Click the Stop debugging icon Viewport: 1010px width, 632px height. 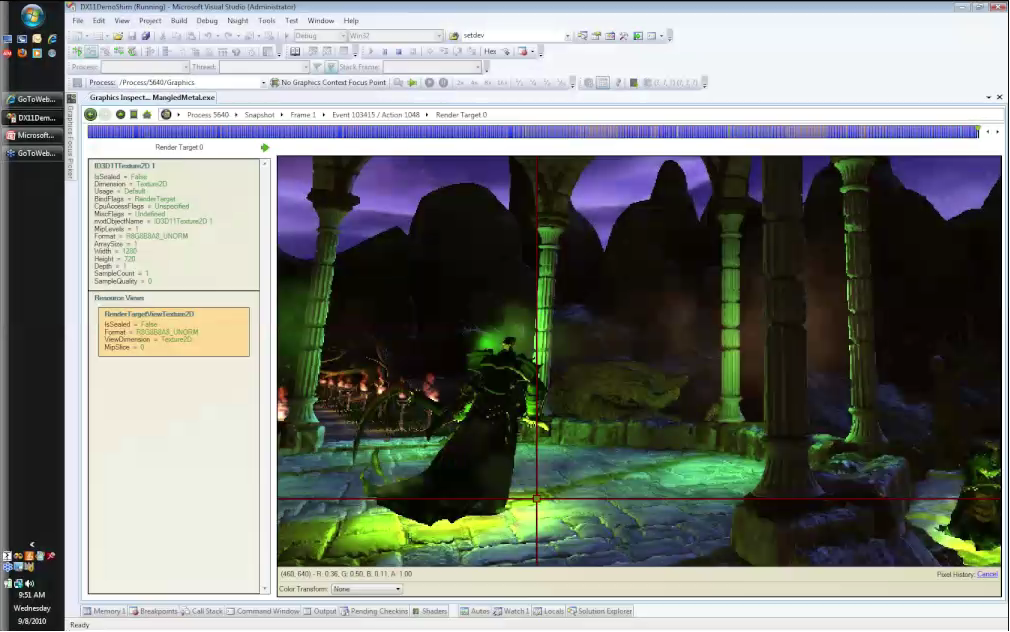[x=399, y=52]
